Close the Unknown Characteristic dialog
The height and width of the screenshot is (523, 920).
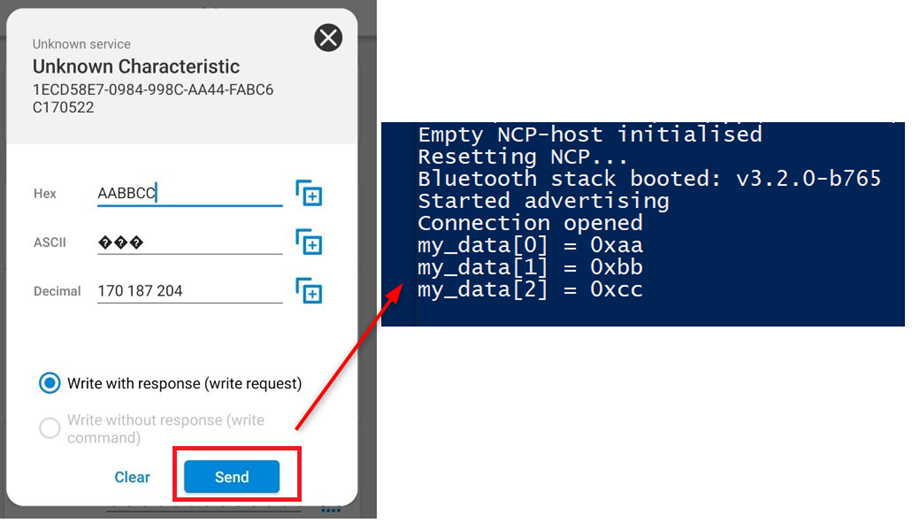pos(328,38)
